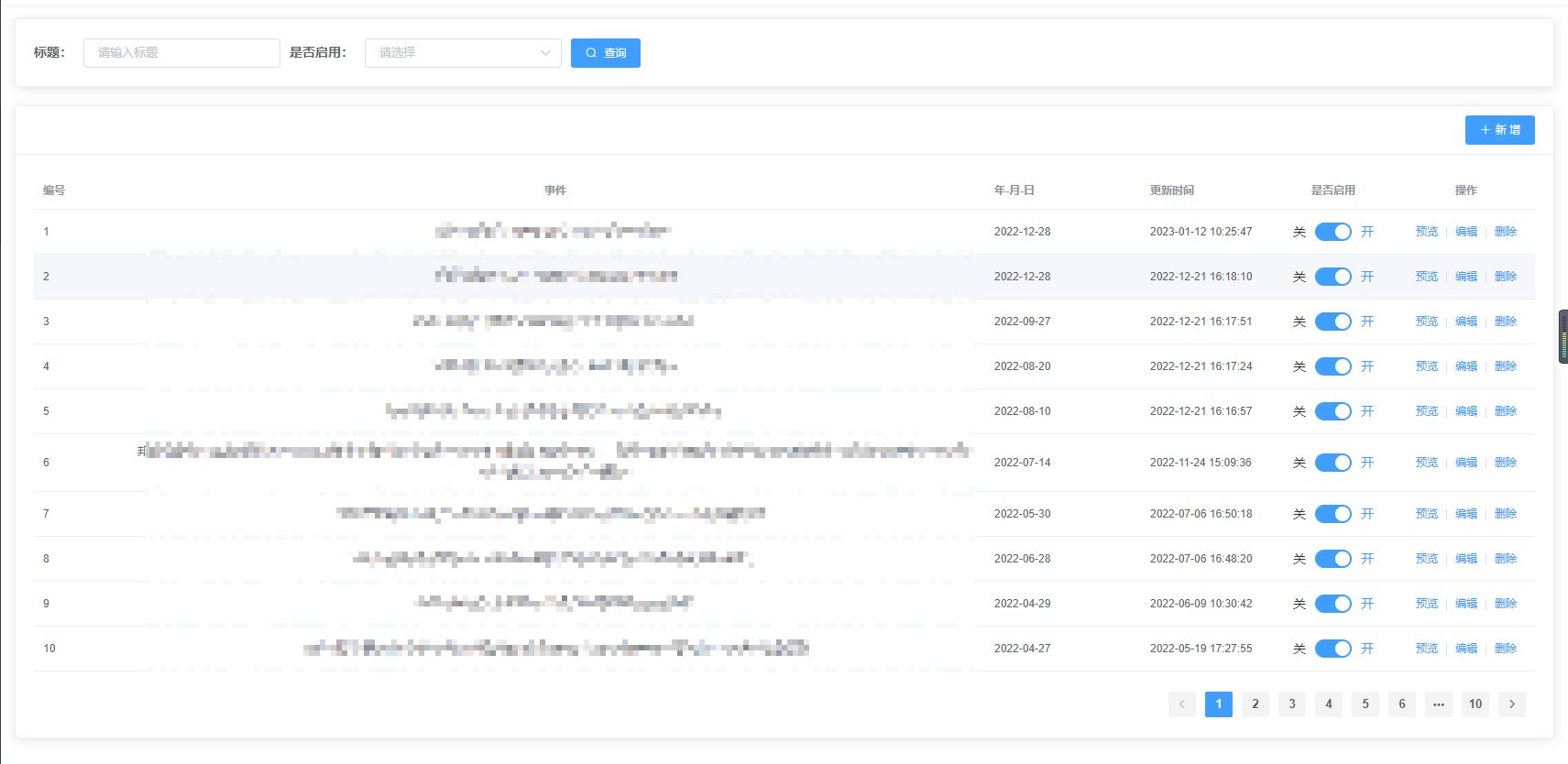
Task: Focus the 标题 input field
Action: click(181, 53)
